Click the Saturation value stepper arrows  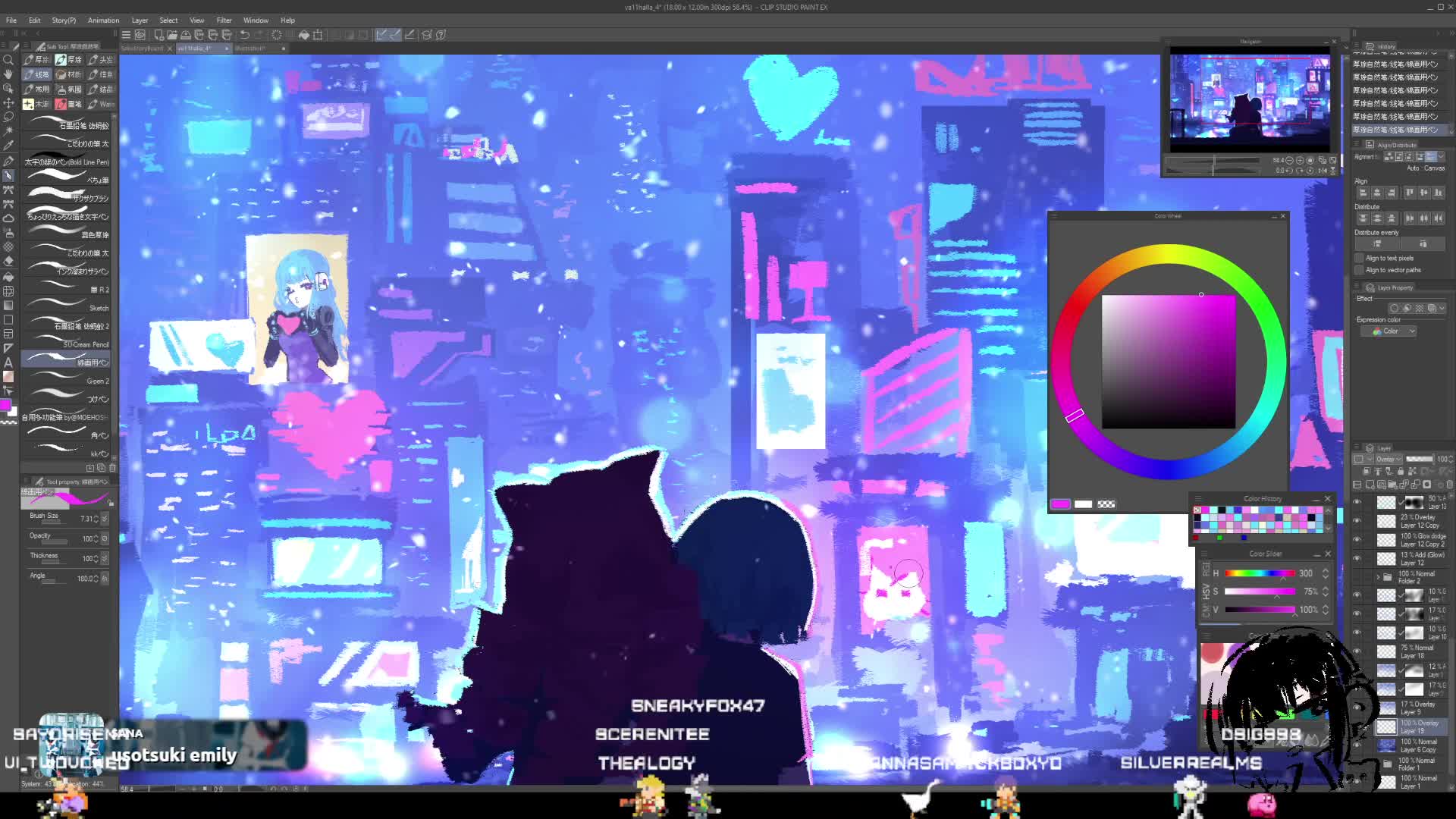1326,591
